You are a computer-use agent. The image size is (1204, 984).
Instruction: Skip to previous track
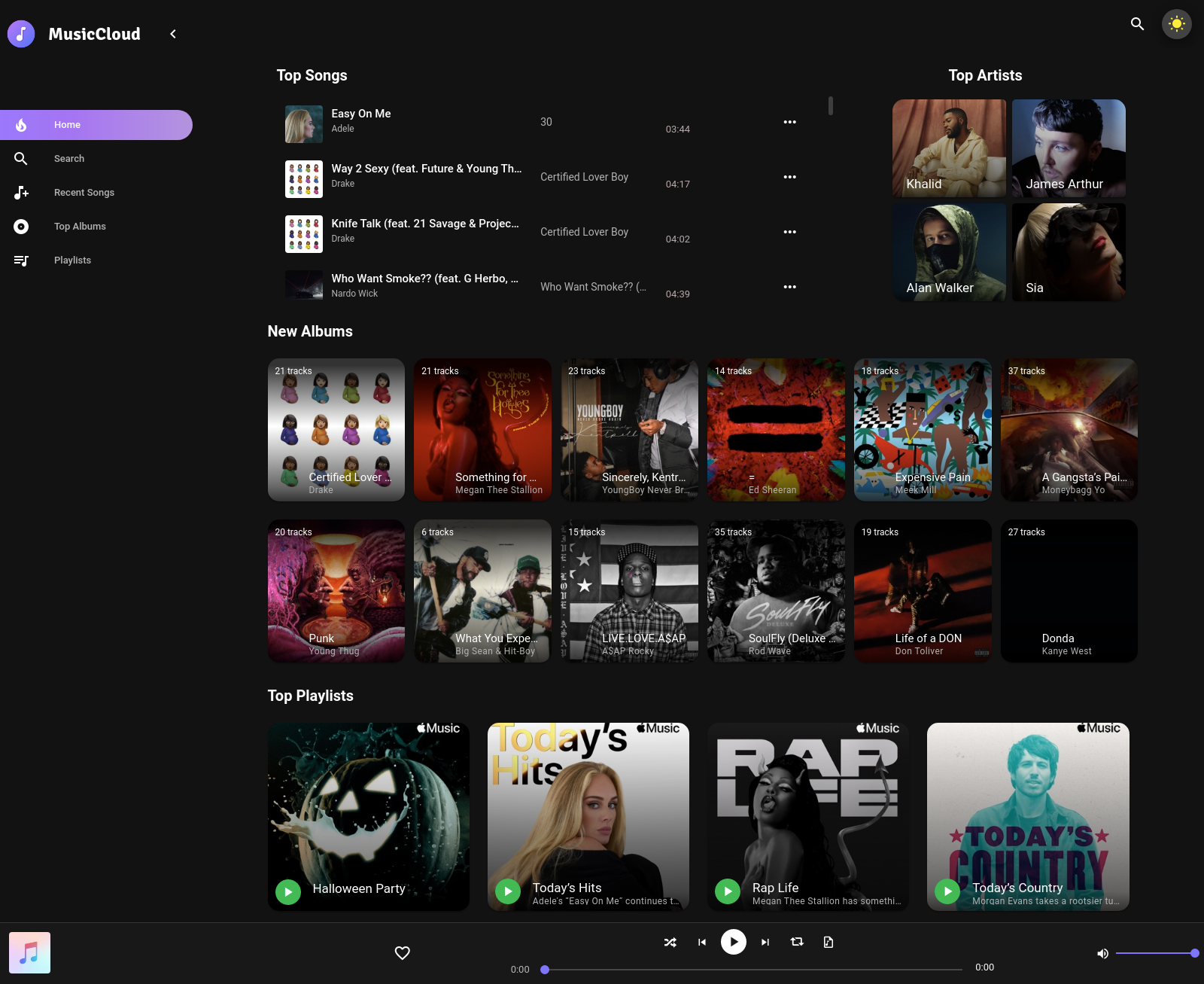702,943
